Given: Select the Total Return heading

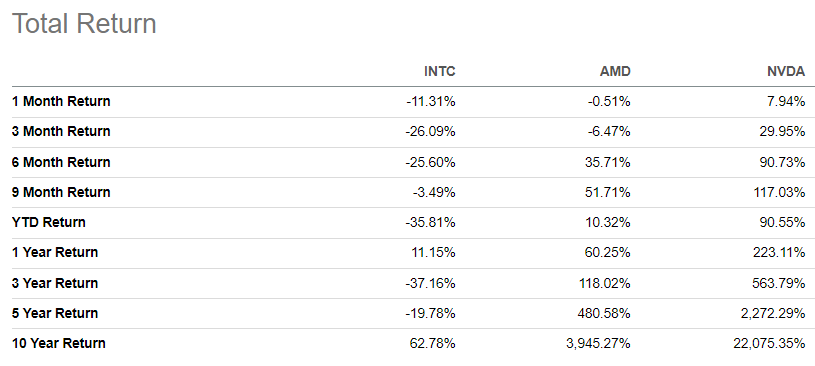Looking at the screenshot, I should [x=84, y=23].
